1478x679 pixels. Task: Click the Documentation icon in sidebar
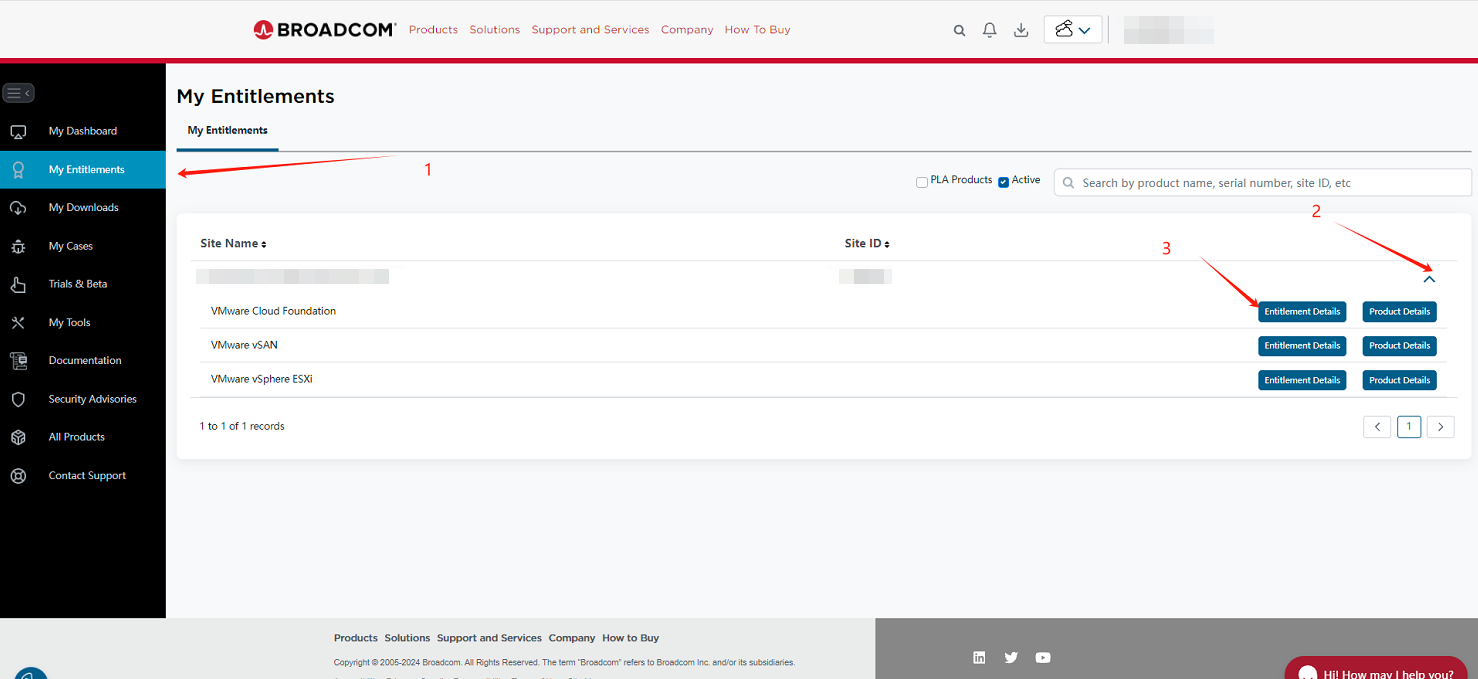click(18, 361)
